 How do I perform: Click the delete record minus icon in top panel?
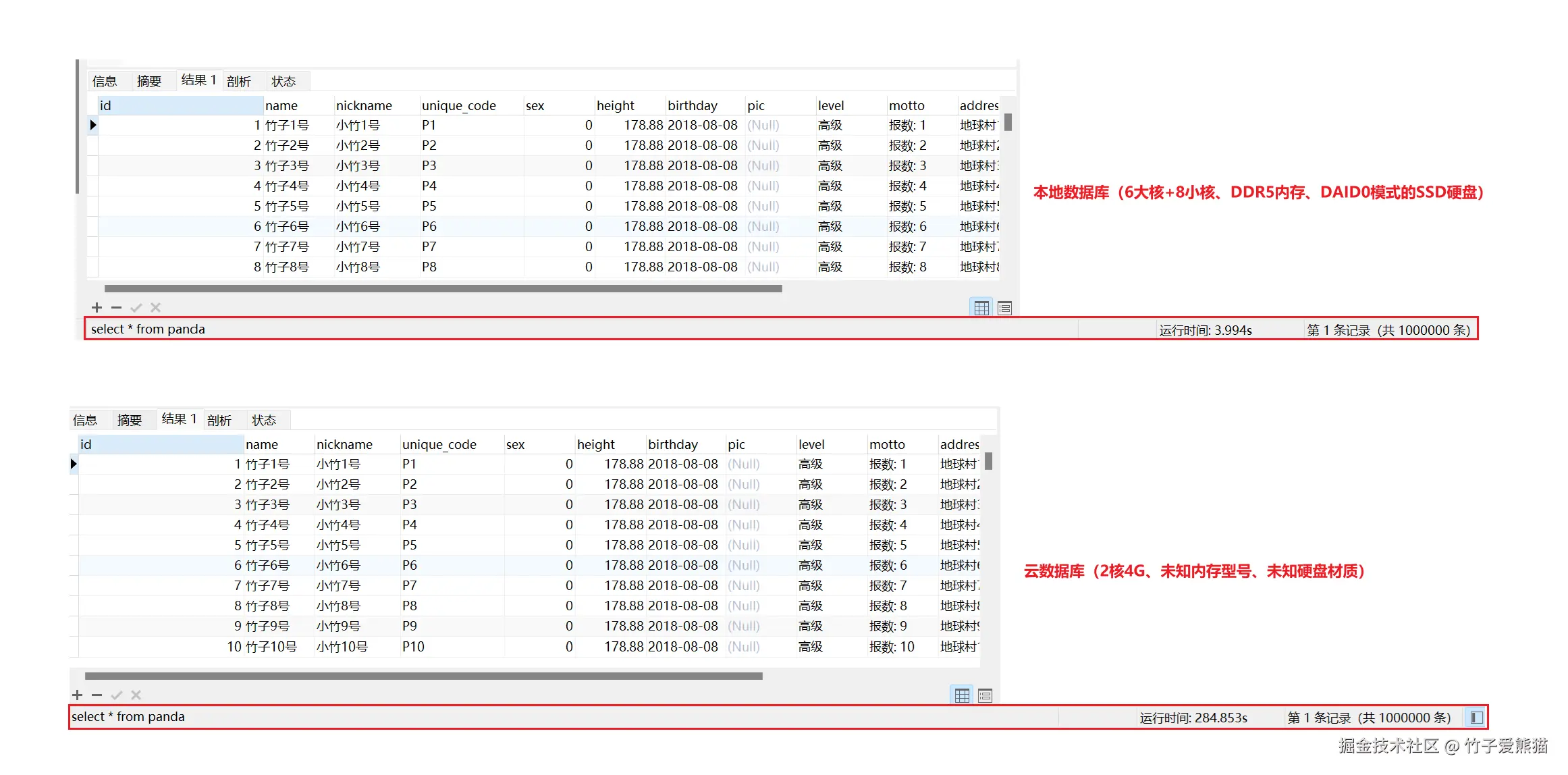point(116,308)
